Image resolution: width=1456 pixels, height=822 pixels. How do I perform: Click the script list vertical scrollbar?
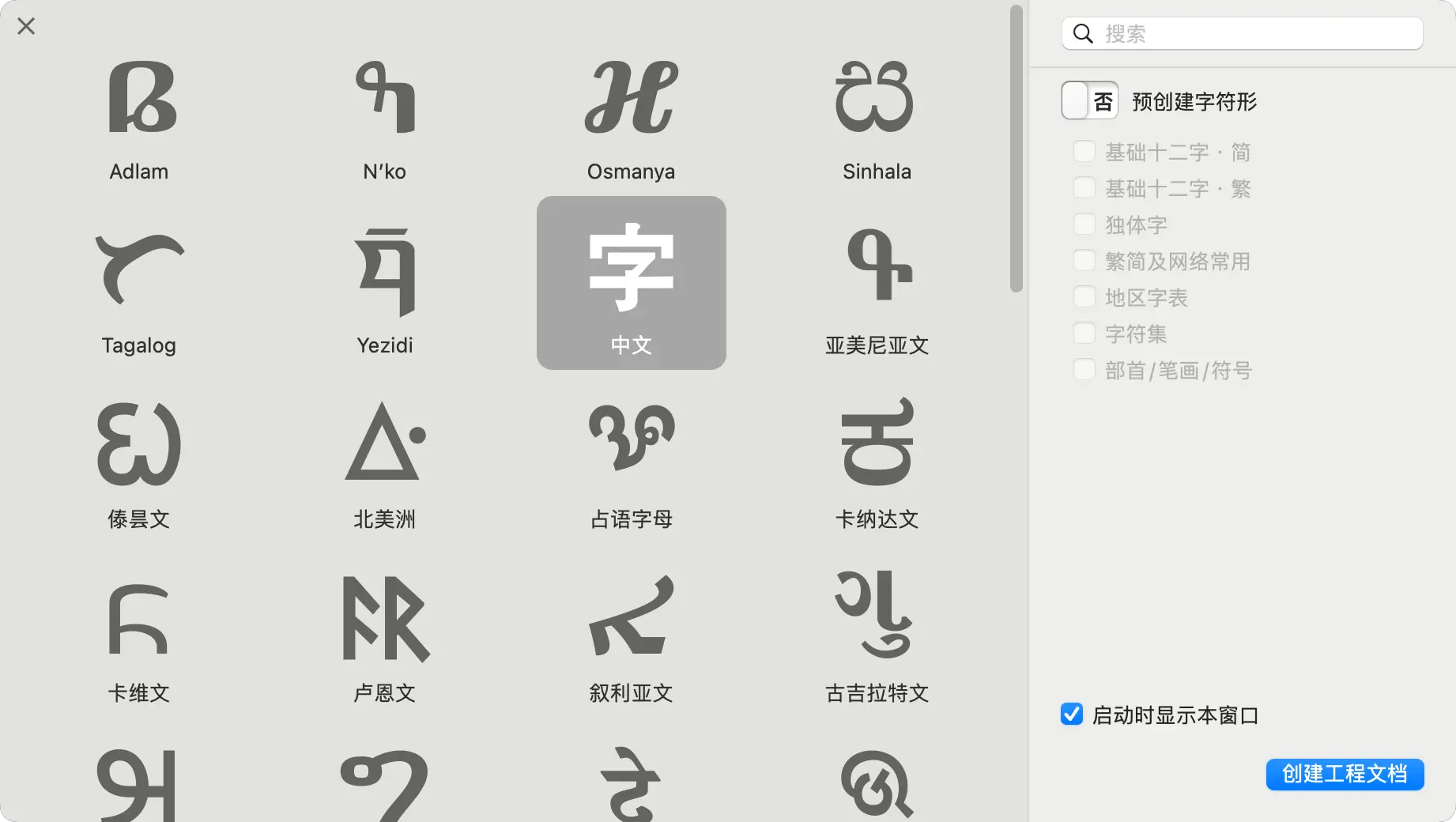click(x=1017, y=150)
